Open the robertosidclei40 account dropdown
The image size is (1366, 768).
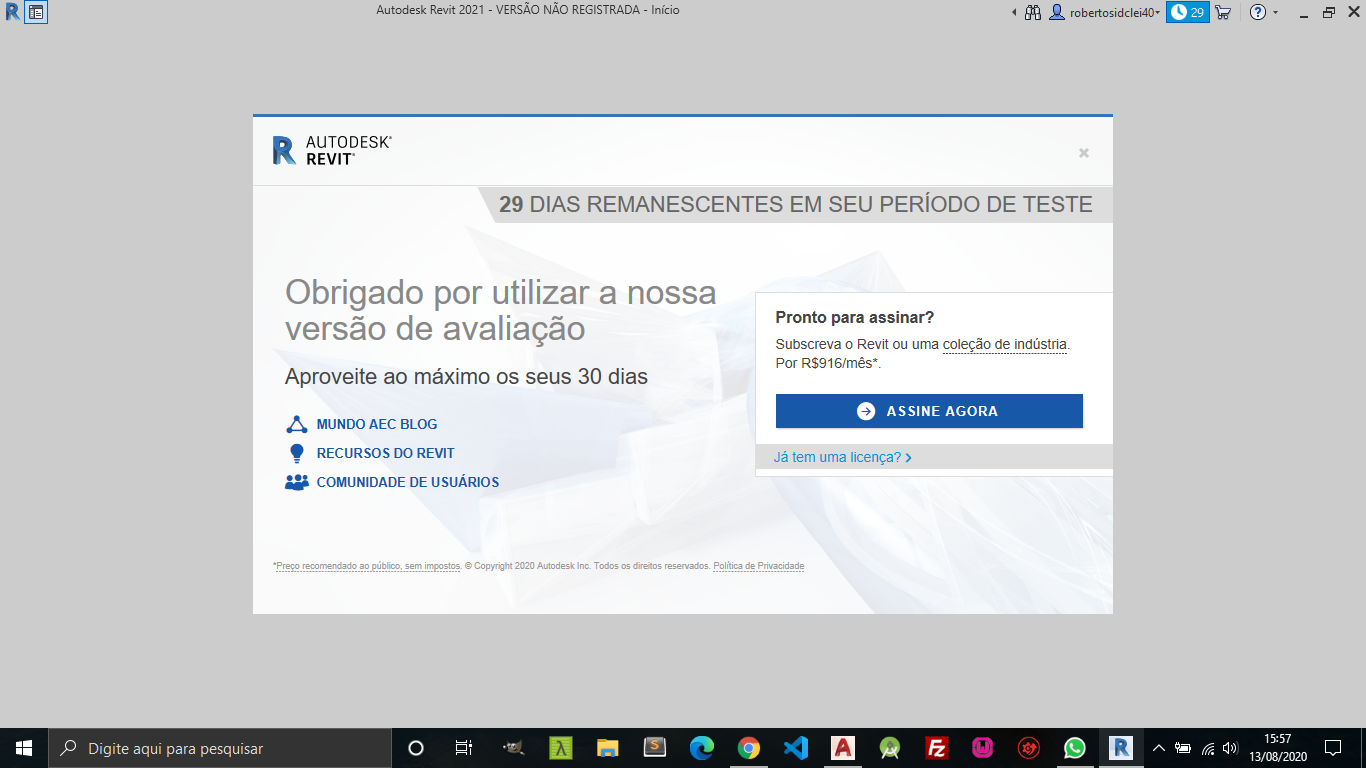pos(1104,13)
